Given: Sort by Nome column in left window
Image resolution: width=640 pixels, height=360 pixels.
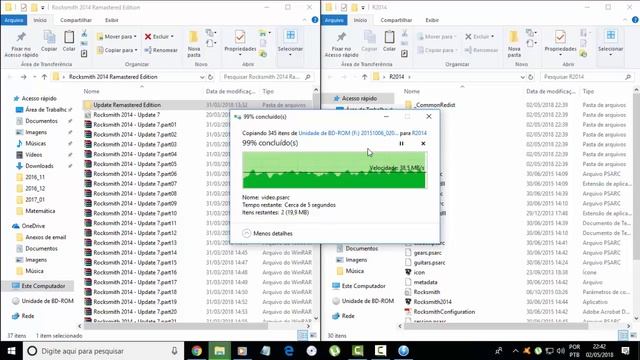Looking at the screenshot, I should (91, 91).
